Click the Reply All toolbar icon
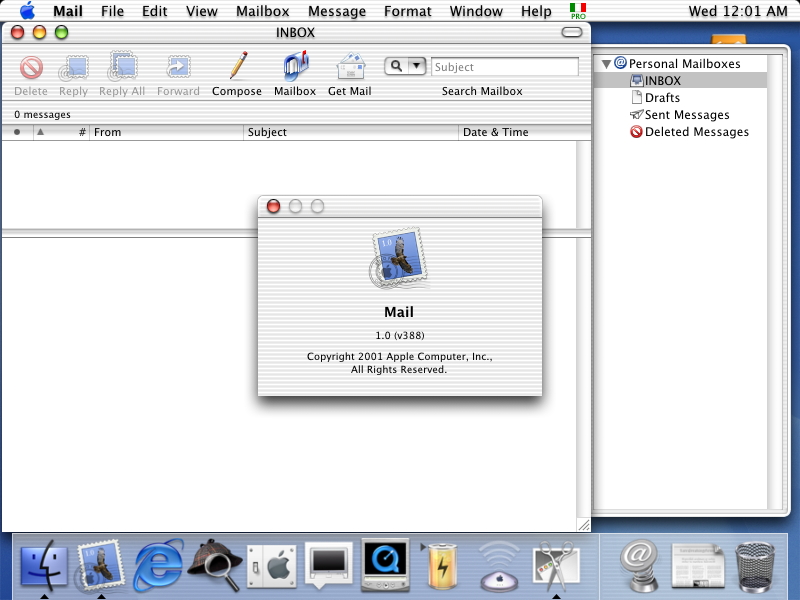Screen dimensions: 800x600 (123, 68)
